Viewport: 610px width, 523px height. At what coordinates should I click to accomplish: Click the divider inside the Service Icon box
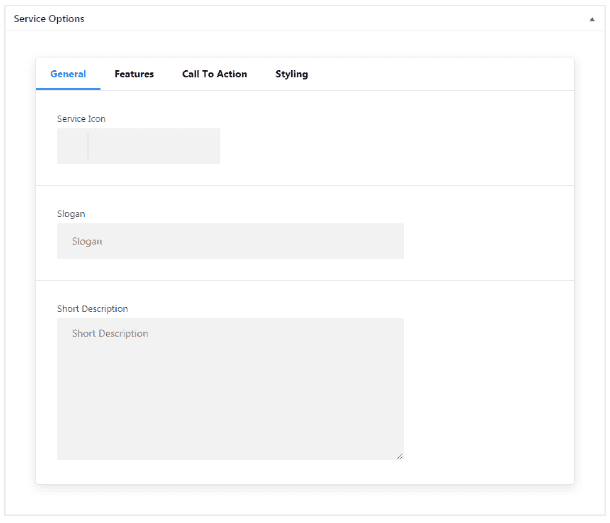[88, 146]
